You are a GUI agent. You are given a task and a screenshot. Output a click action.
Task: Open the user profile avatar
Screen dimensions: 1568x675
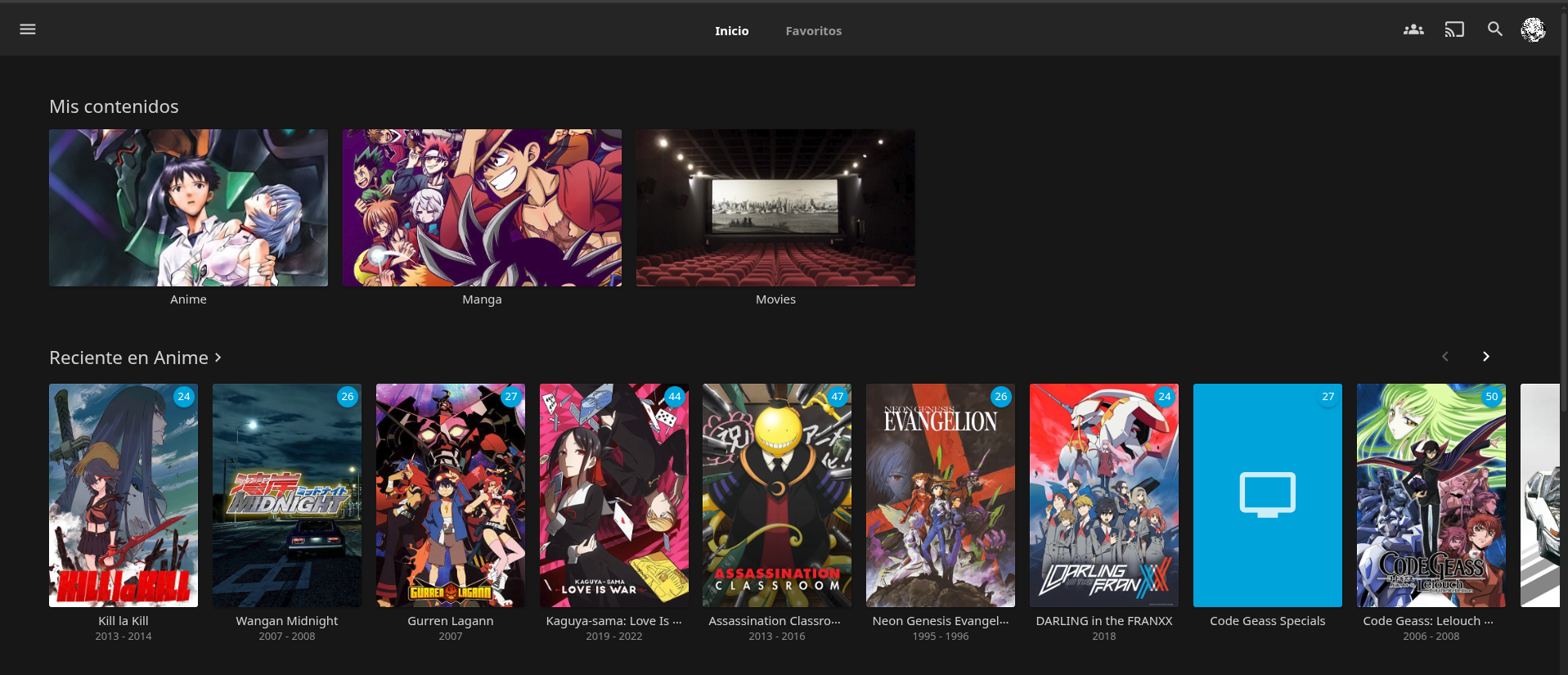click(x=1533, y=29)
